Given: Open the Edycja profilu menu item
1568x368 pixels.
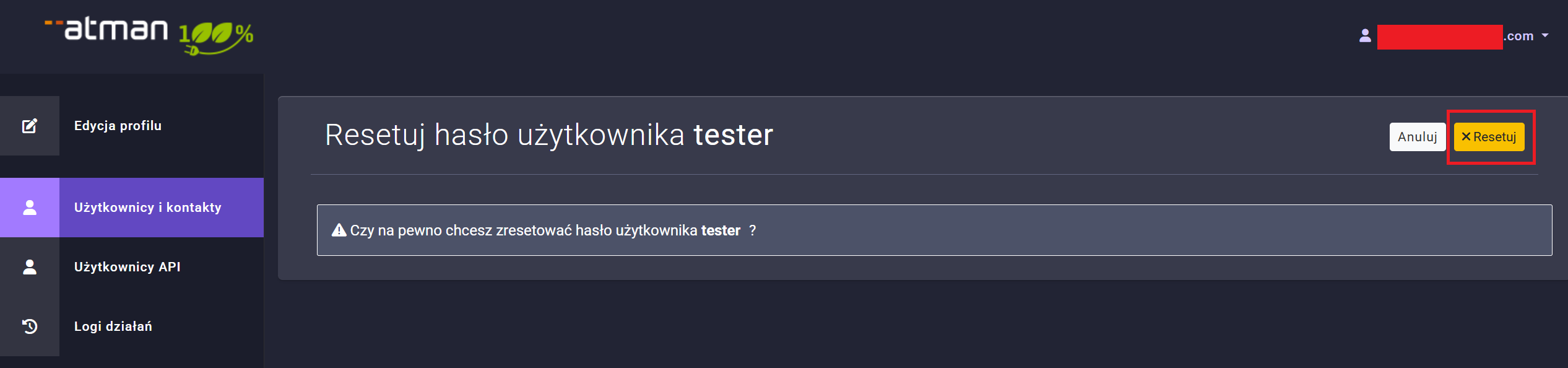Looking at the screenshot, I should click(x=118, y=126).
